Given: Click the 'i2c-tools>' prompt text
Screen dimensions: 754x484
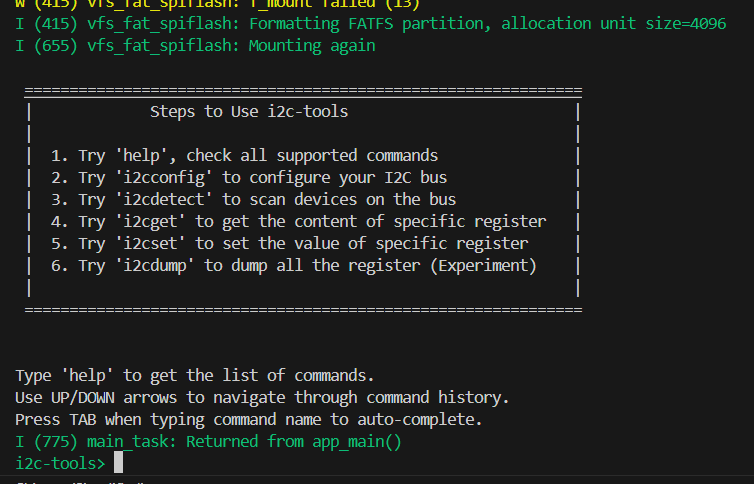Looking at the screenshot, I should coord(60,463).
